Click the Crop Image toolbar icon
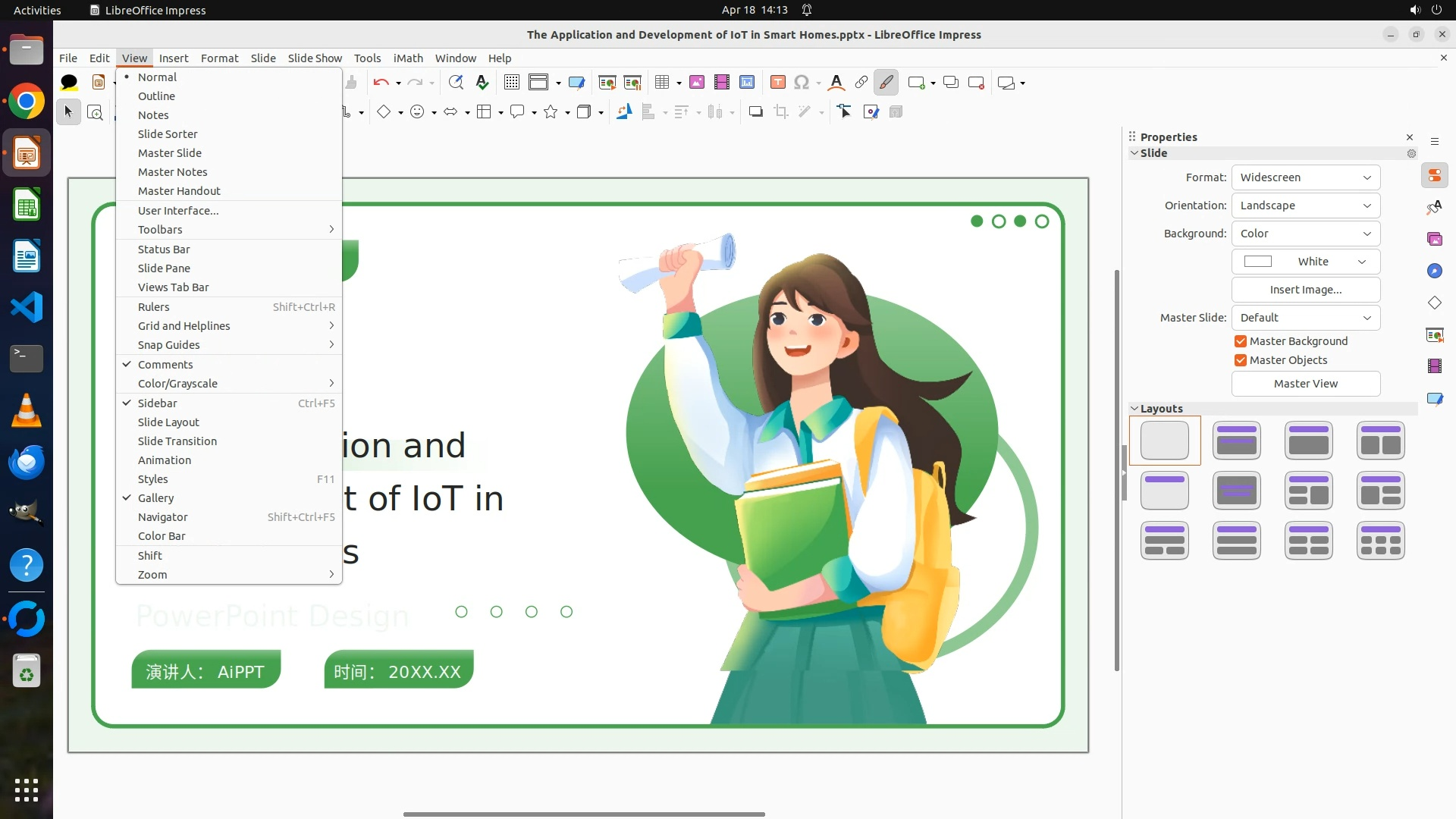 tap(781, 112)
